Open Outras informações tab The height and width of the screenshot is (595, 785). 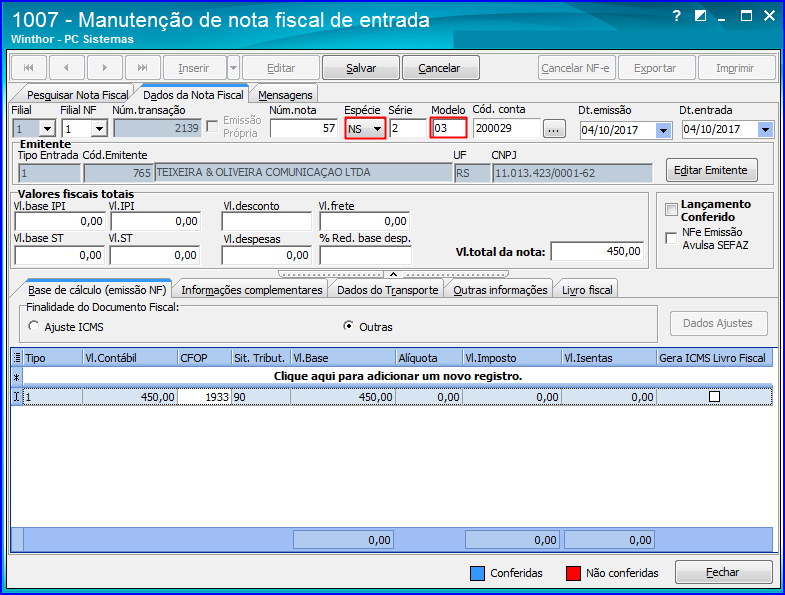[500, 290]
